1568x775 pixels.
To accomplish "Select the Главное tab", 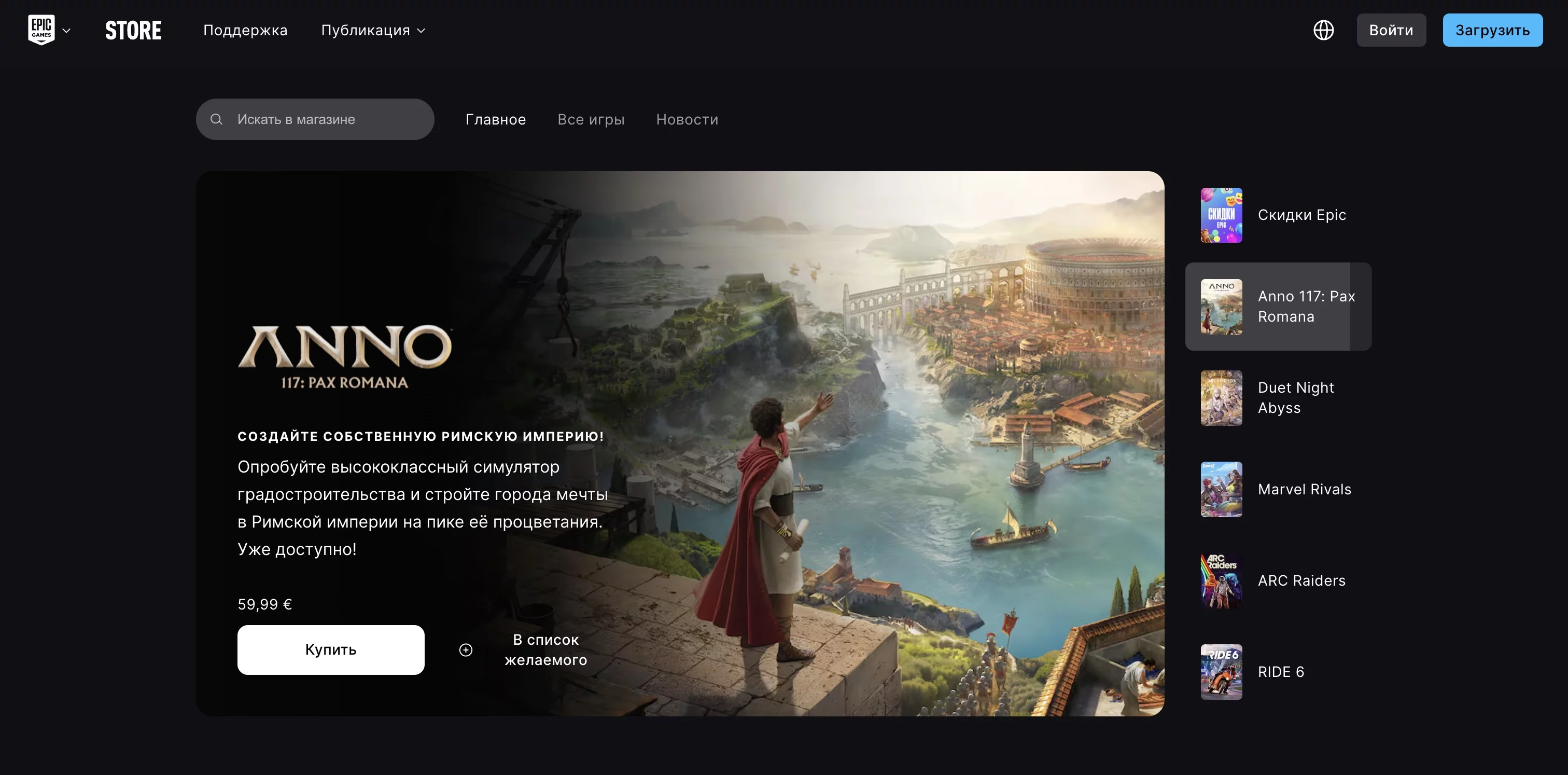I will point(496,119).
